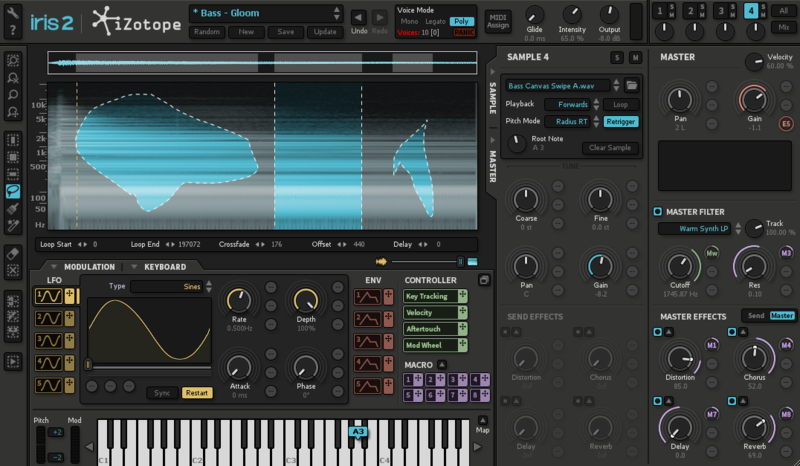The height and width of the screenshot is (466, 800).
Task: Select the Lasso selection tool
Action: point(13,191)
